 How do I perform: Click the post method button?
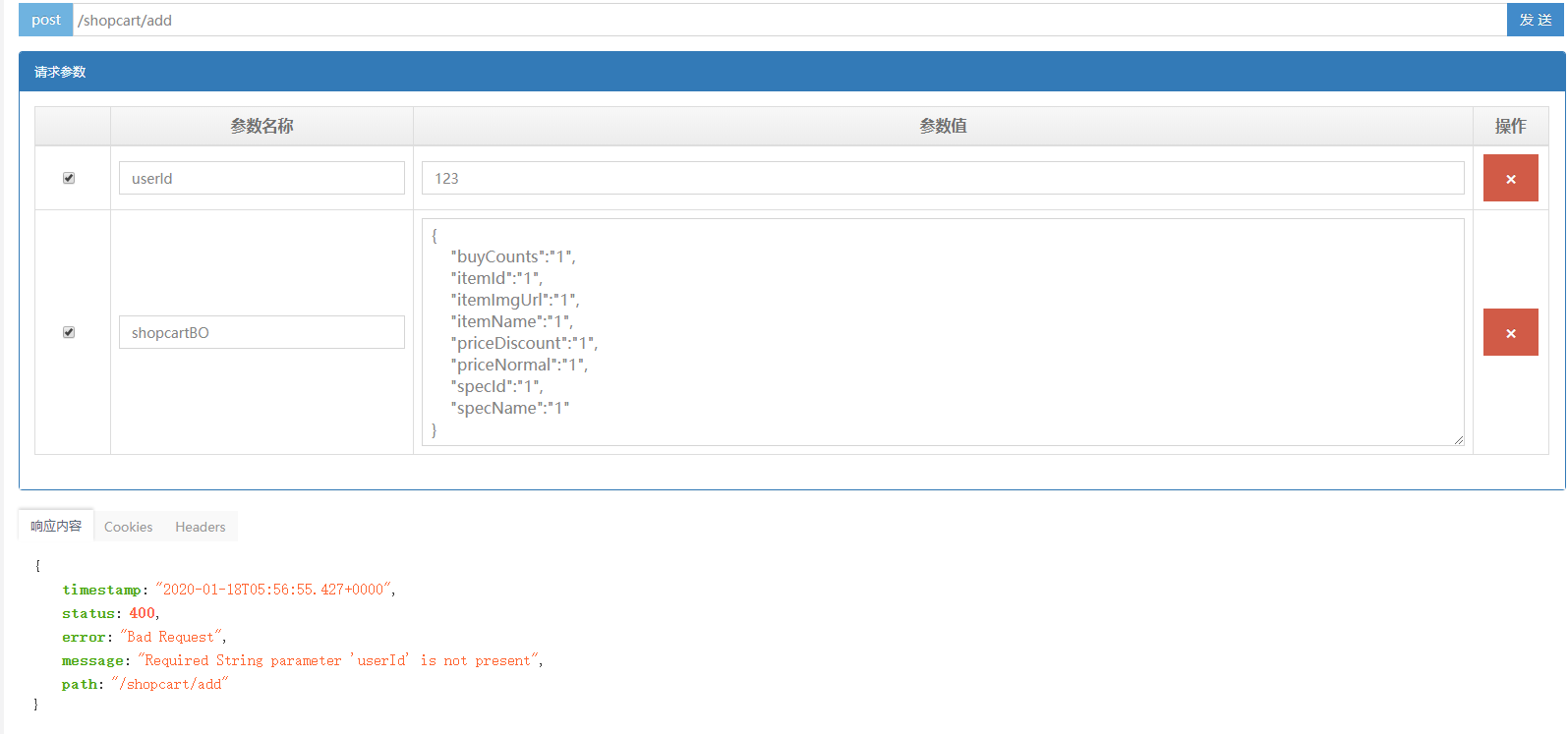[x=46, y=20]
